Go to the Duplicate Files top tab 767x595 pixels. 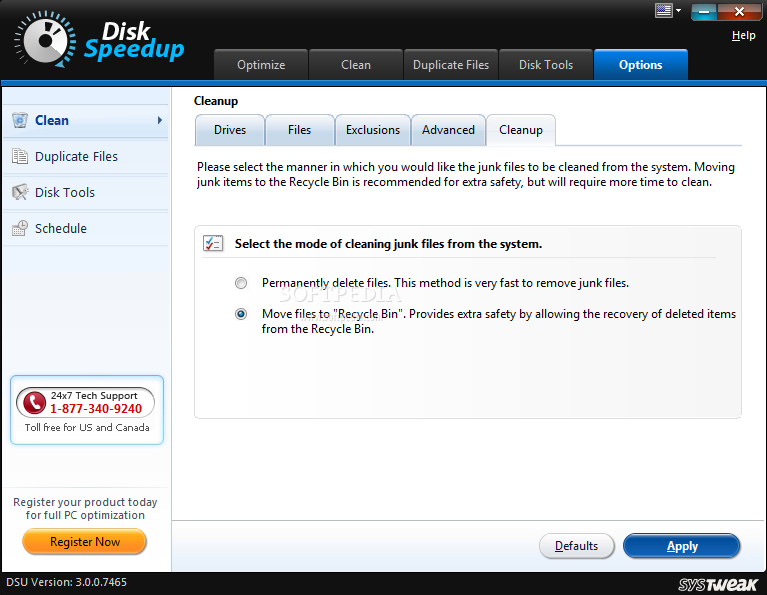pyautogui.click(x=451, y=65)
